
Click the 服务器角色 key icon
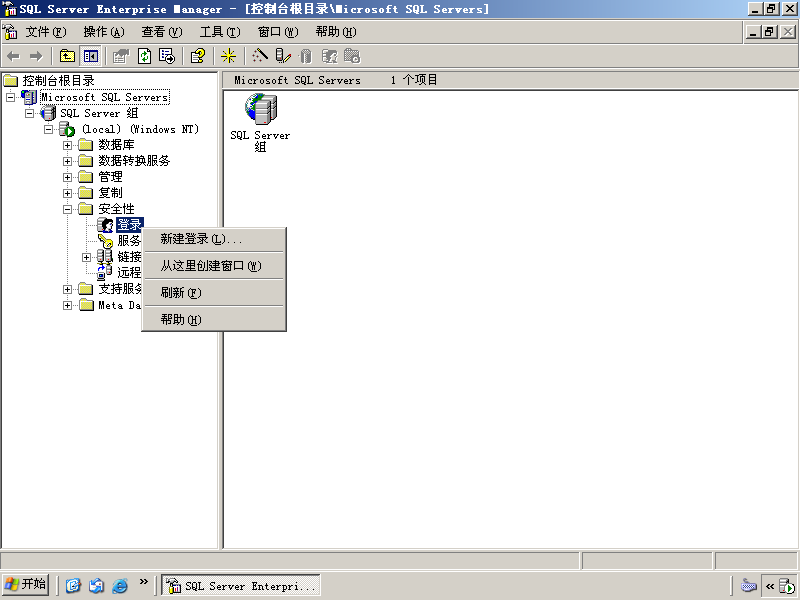pos(105,240)
